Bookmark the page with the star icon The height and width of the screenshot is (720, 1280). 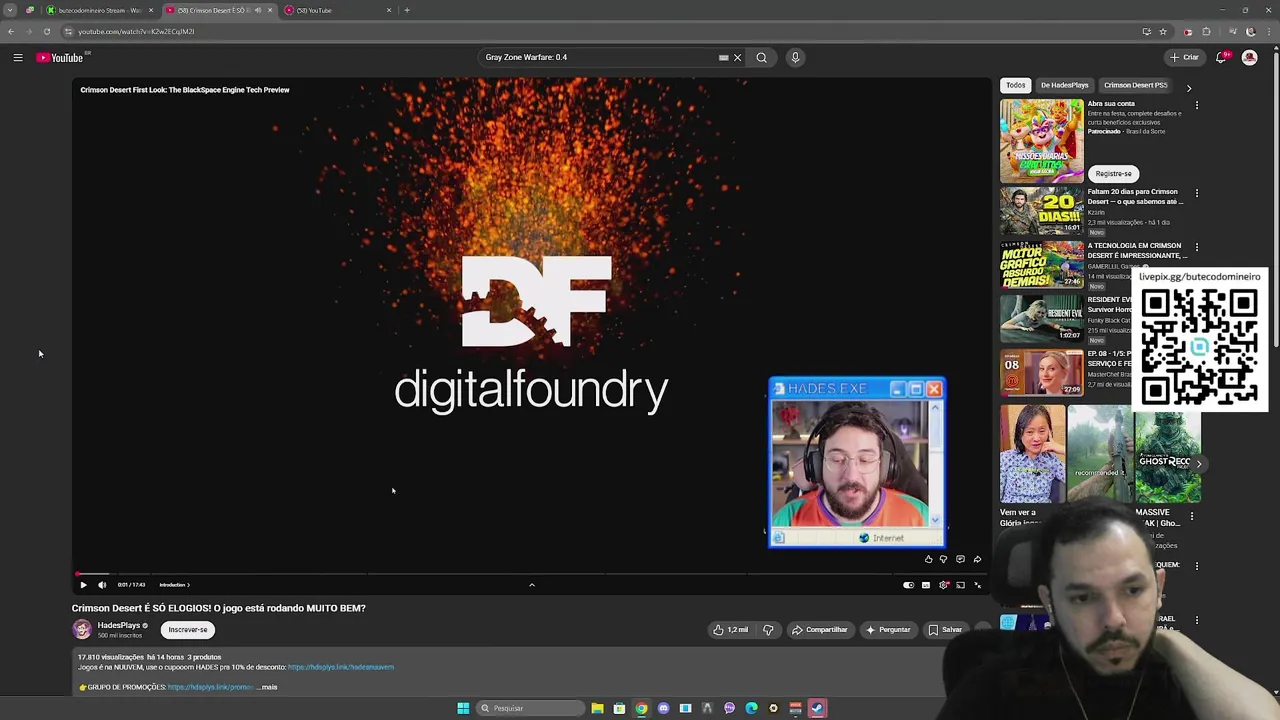[x=1163, y=31]
